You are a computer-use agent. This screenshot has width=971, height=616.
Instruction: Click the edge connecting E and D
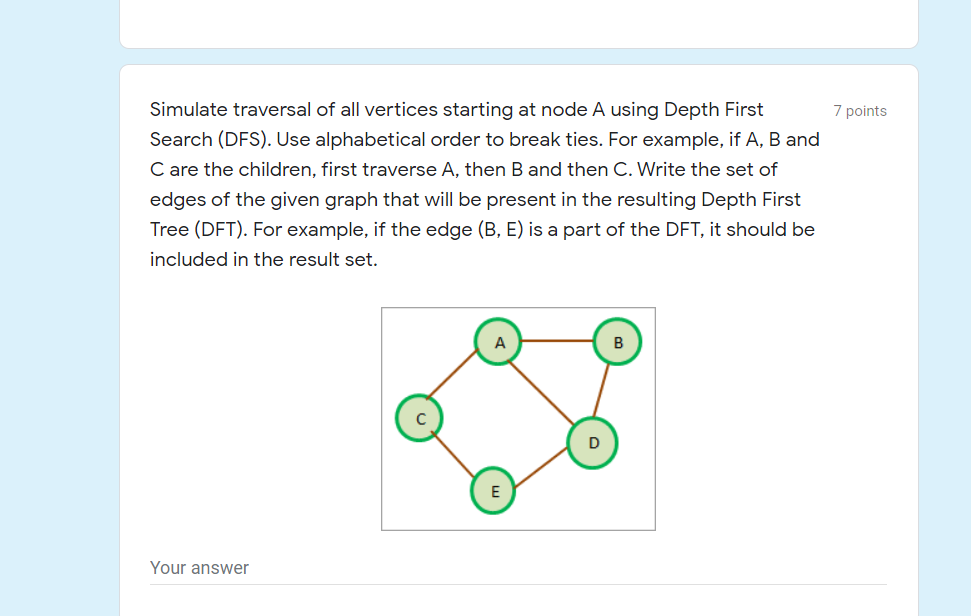tap(543, 467)
